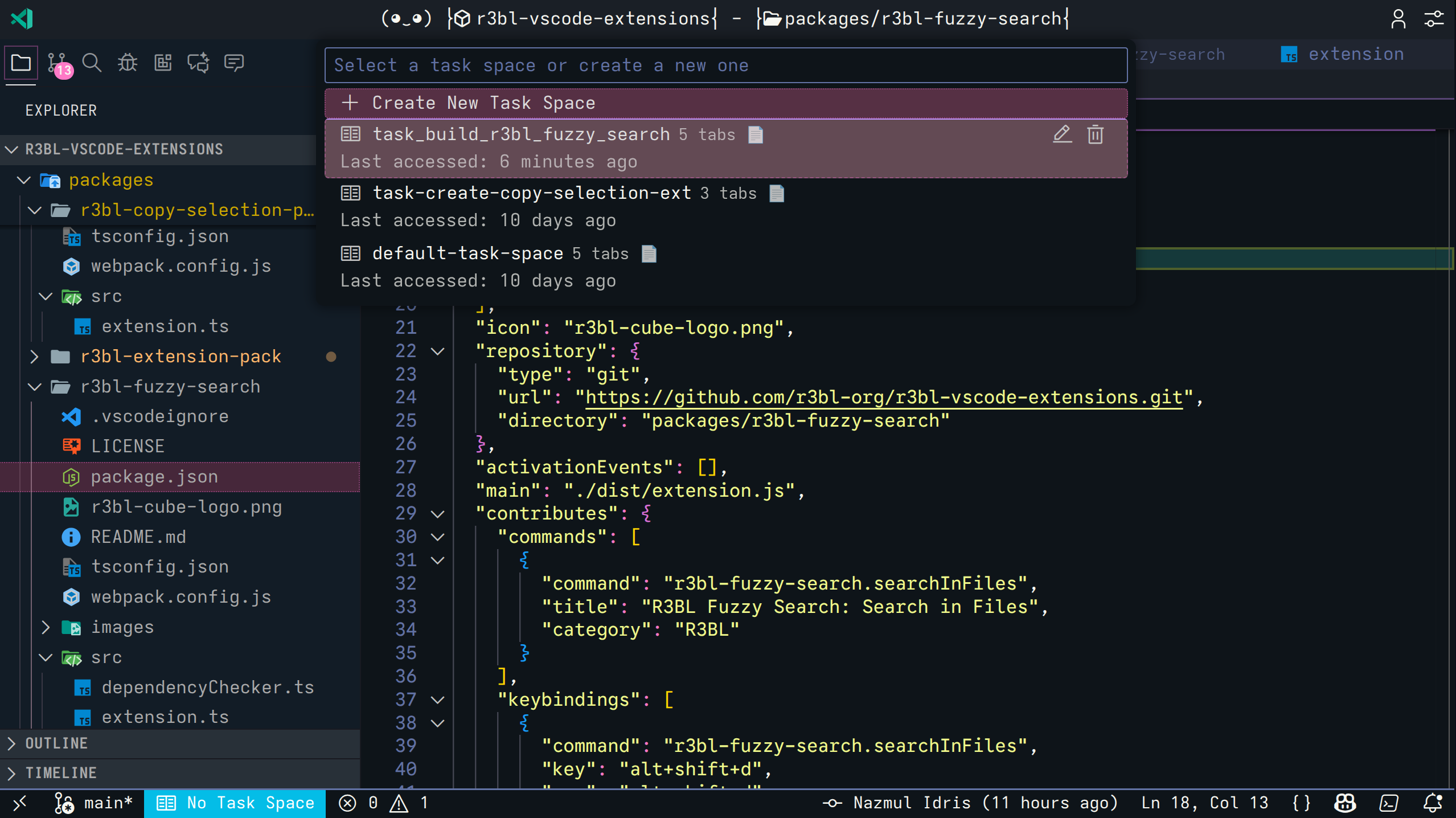The image size is (1456, 818).
Task: Select the task-create-copy-selection-ext task space
Action: pyautogui.click(x=532, y=193)
